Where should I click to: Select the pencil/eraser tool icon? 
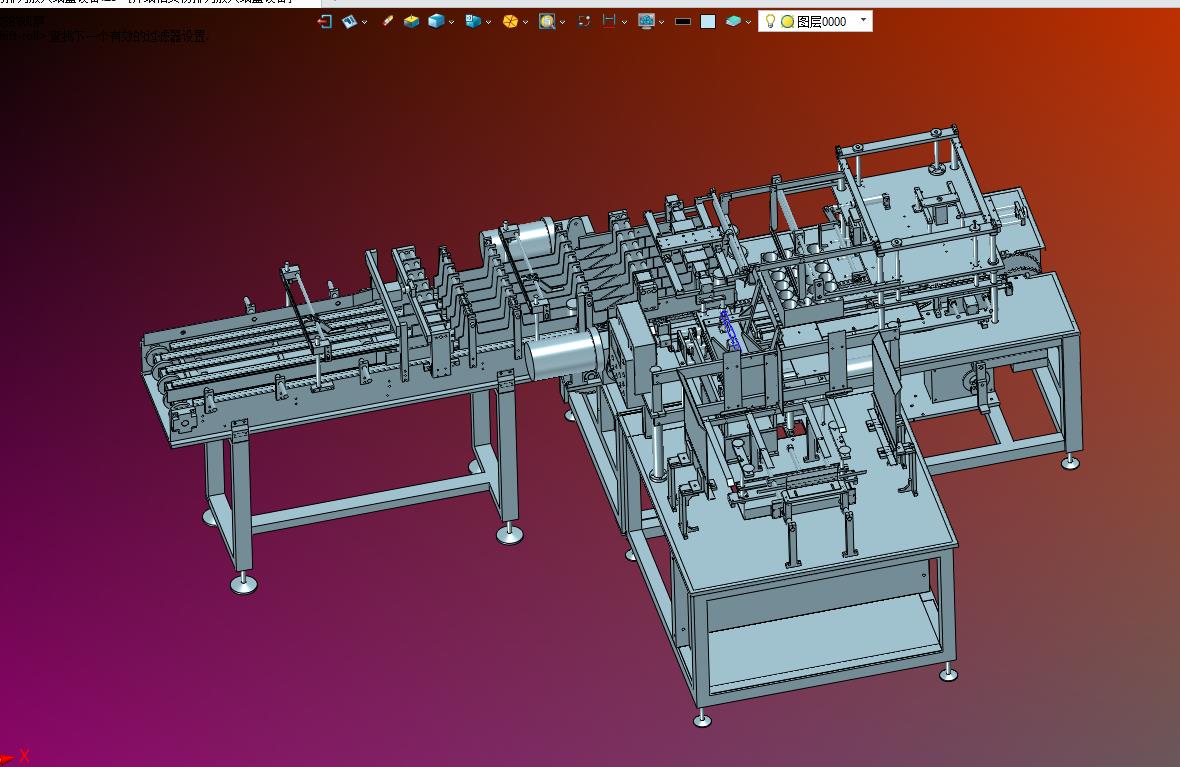(388, 21)
